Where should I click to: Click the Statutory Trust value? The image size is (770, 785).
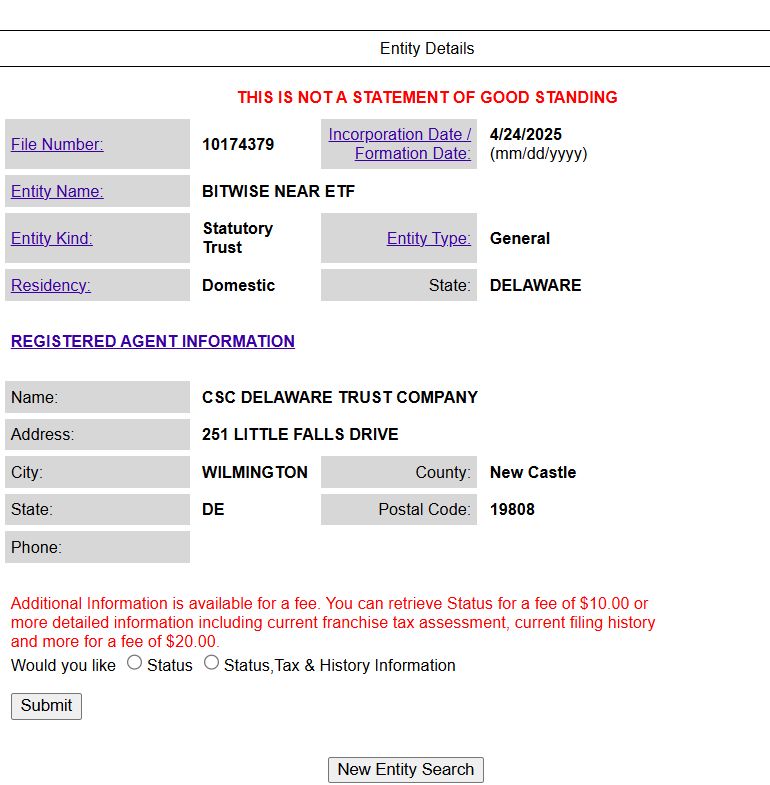point(238,238)
